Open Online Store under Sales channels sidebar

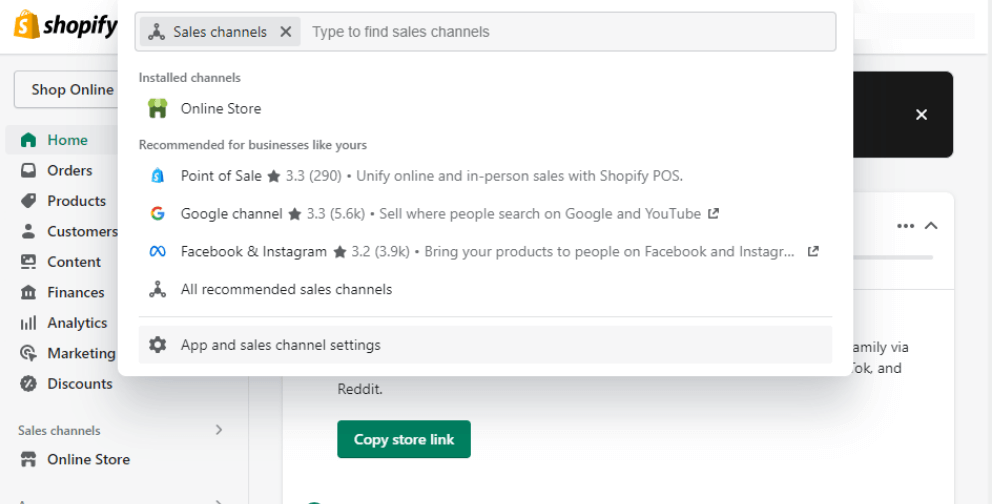point(89,460)
